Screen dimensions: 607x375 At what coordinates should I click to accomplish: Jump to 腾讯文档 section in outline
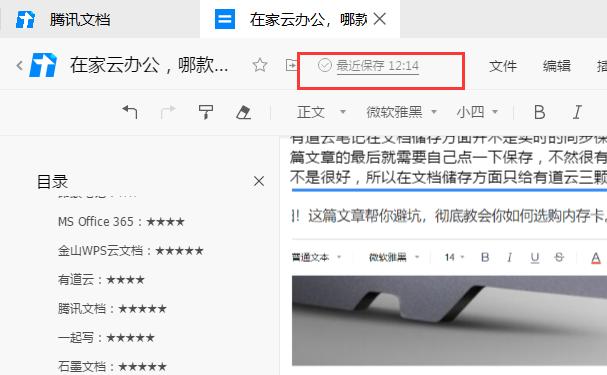(x=112, y=309)
